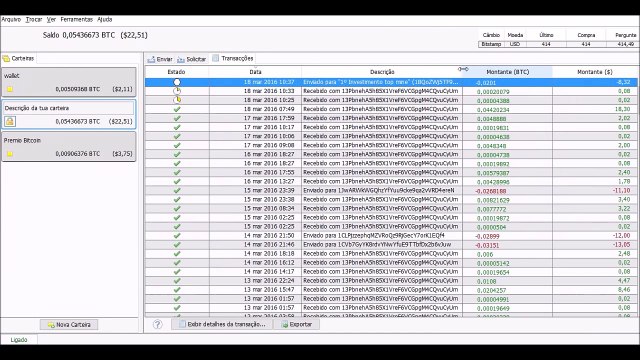
Task: Click the Ligado status bar entry
Action: tap(19, 340)
